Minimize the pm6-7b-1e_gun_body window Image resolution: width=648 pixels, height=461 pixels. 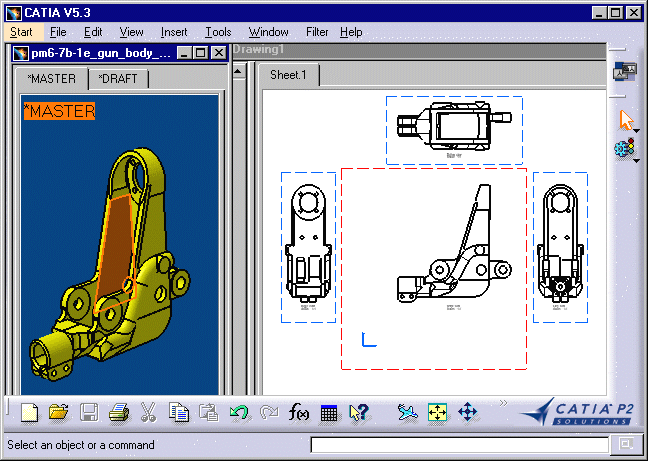click(x=184, y=53)
